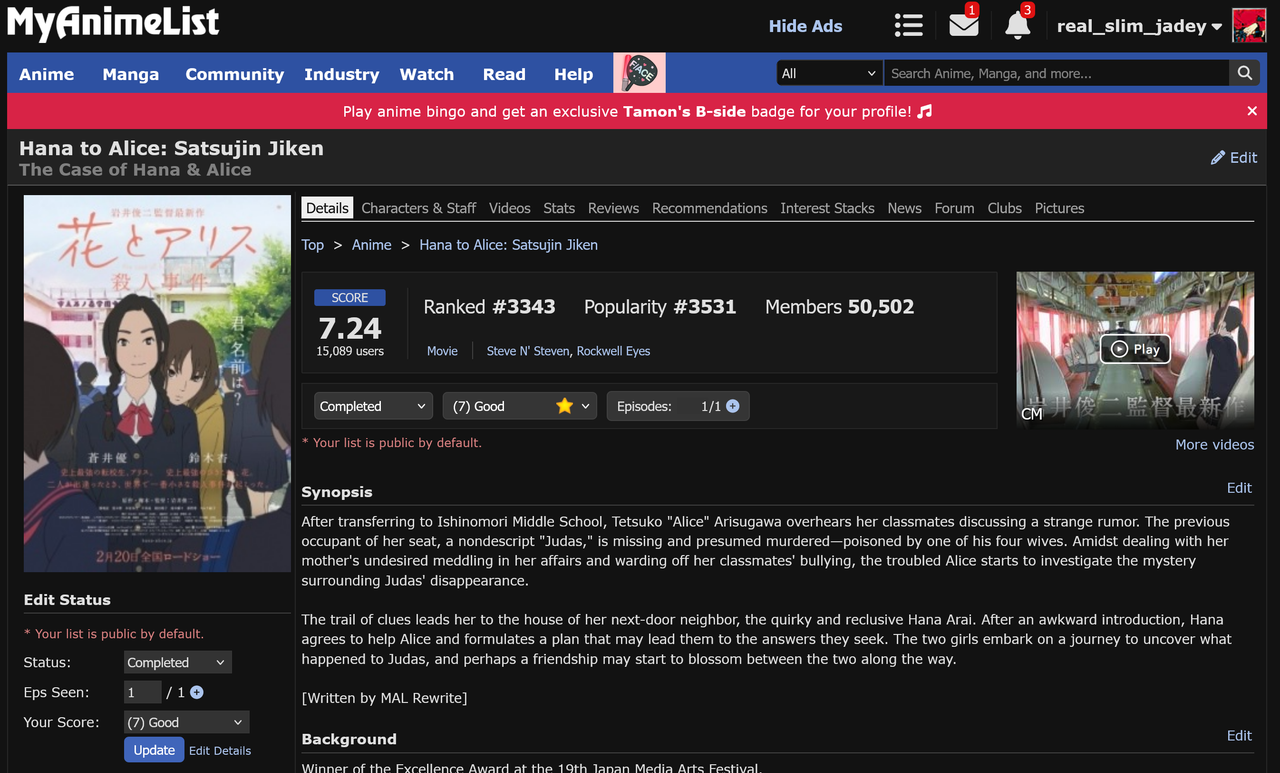Image resolution: width=1280 pixels, height=773 pixels.
Task: Select the Details tab
Action: (327, 208)
